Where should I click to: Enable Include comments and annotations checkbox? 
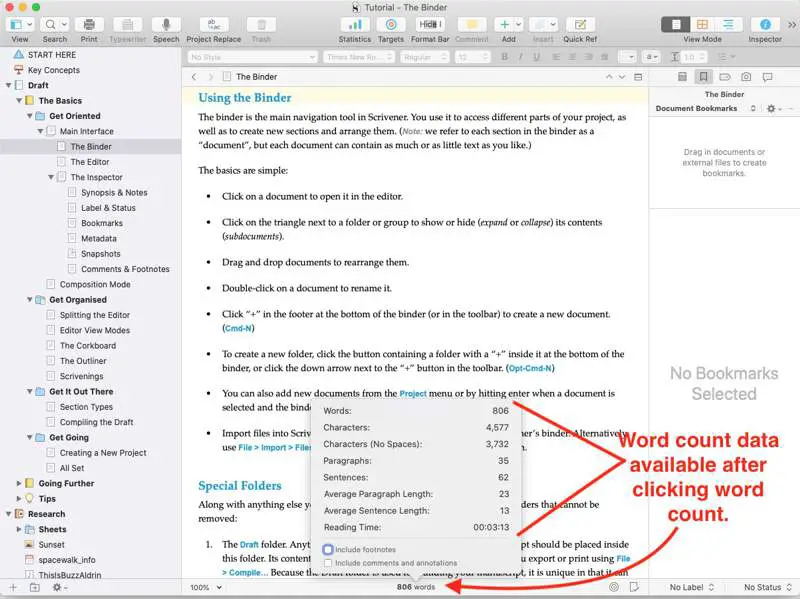tap(328, 563)
